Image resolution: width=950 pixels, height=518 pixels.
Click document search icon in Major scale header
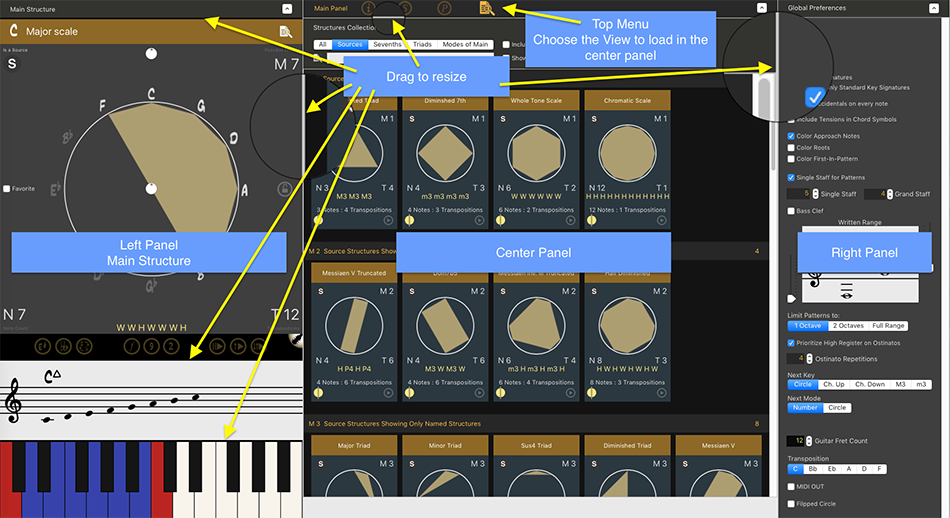tap(285, 31)
